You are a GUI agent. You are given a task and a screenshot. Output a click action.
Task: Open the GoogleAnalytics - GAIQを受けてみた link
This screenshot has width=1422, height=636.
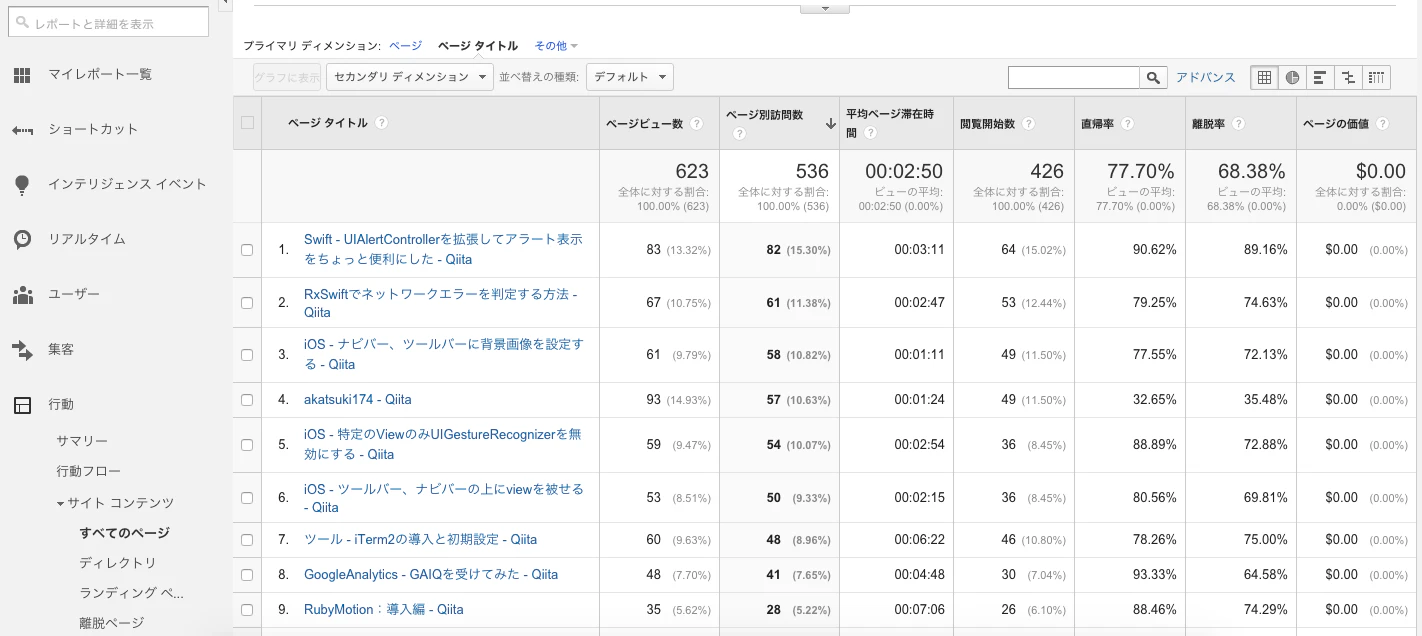(x=431, y=575)
